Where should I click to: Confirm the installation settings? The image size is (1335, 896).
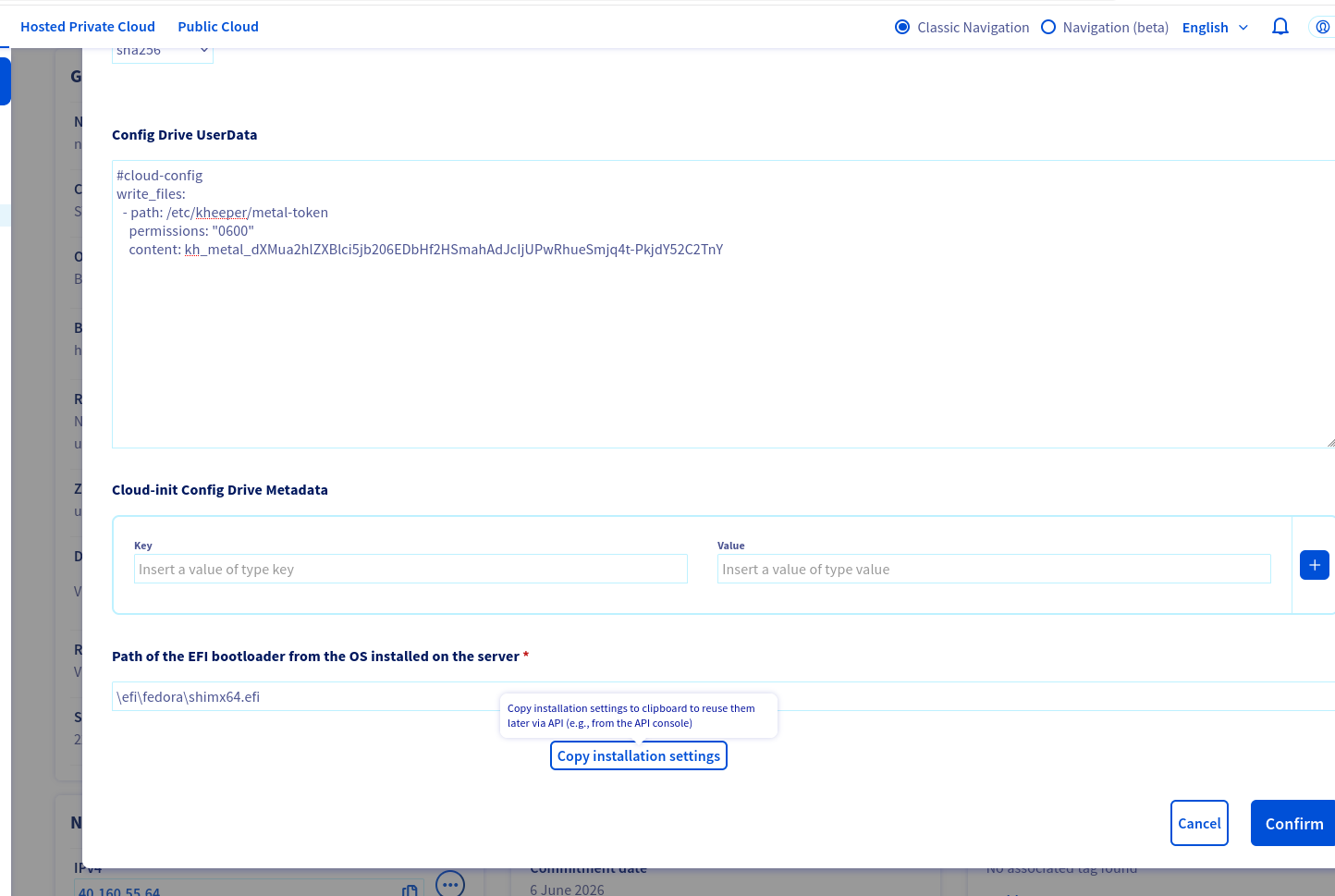pos(1293,823)
